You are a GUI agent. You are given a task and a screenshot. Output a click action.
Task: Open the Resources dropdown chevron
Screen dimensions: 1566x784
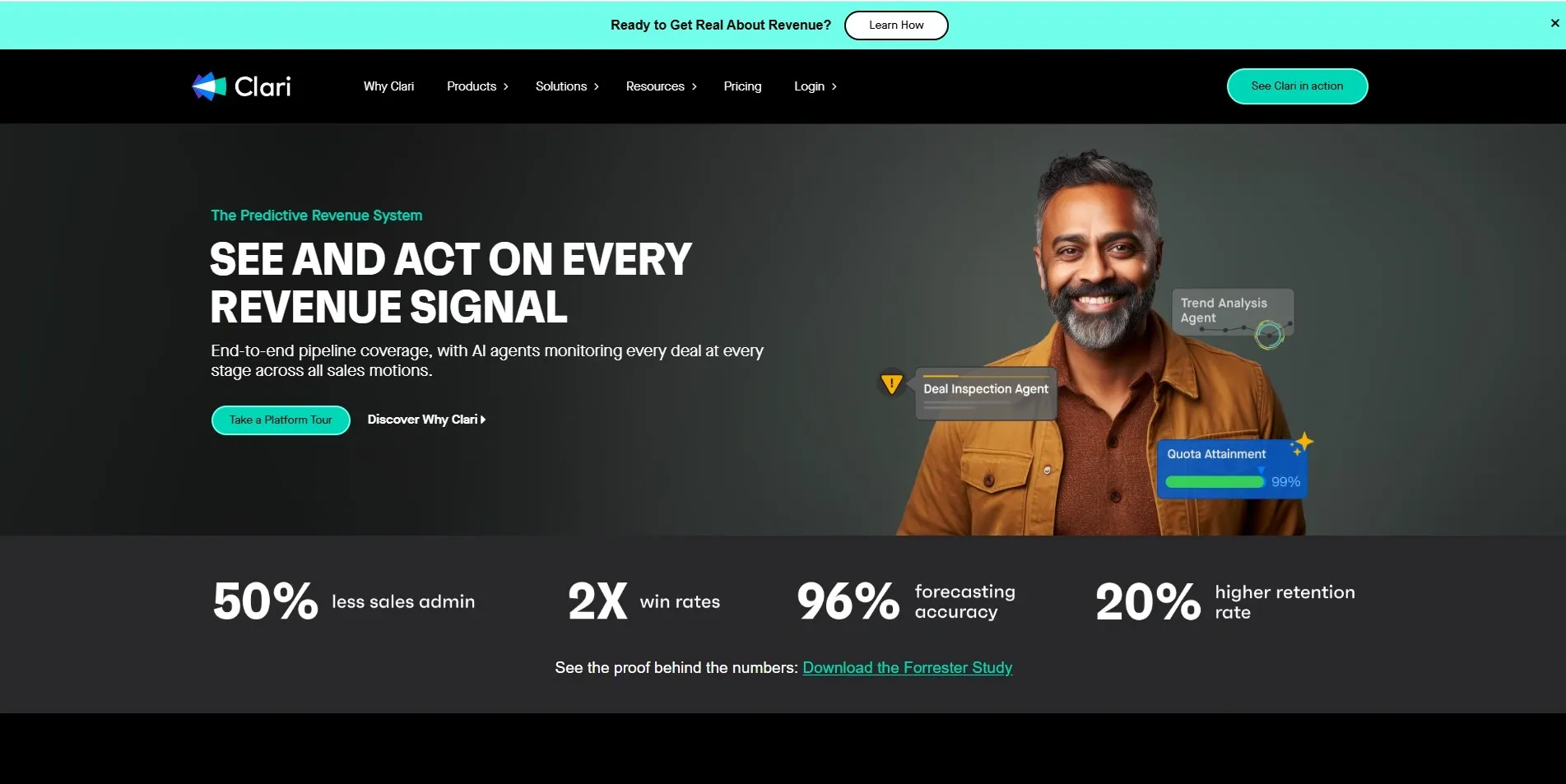tap(694, 86)
